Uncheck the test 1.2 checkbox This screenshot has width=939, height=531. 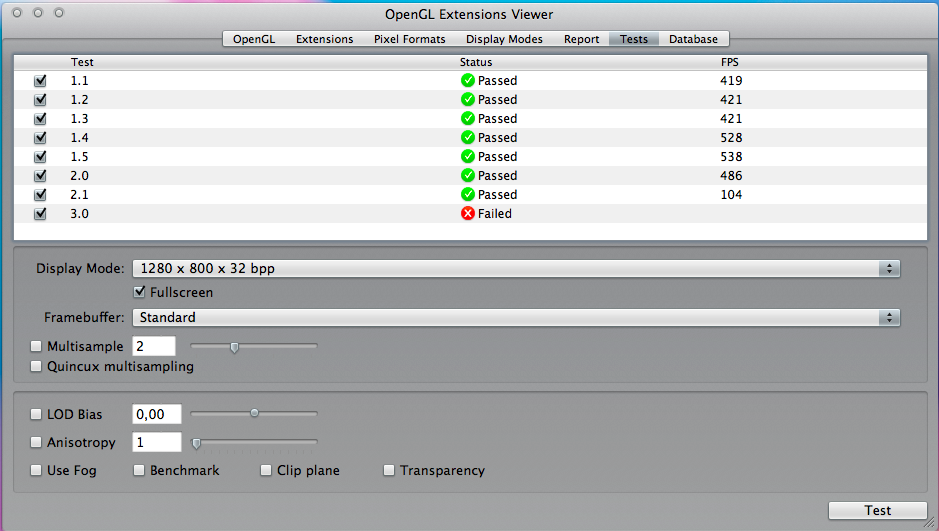click(x=40, y=99)
